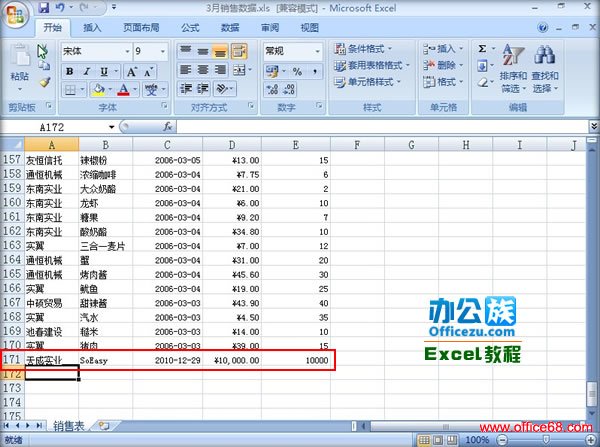This screenshot has width=600, height=447.
Task: Toggle bottom align
Action: (x=220, y=51)
